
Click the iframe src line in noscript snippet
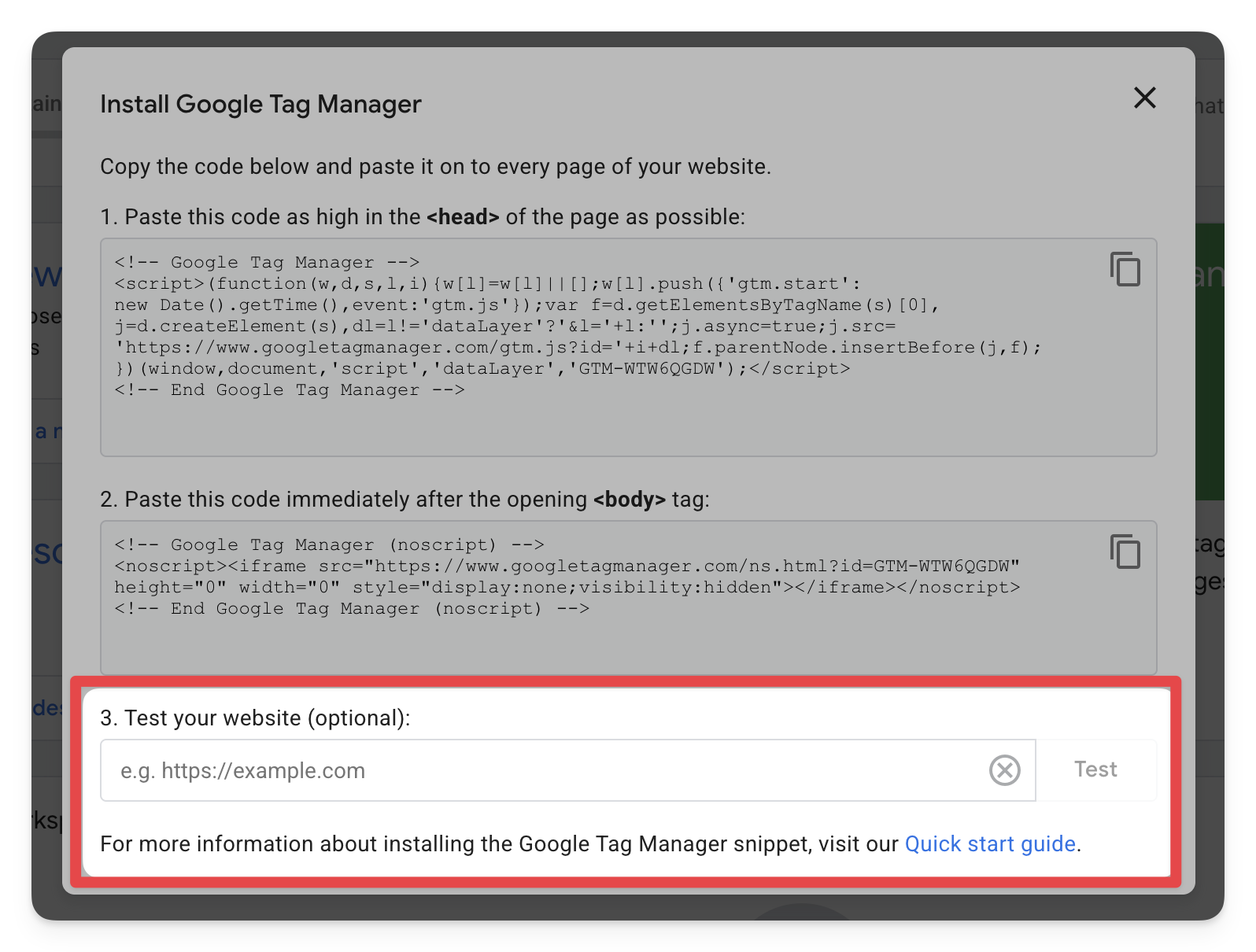coord(566,566)
